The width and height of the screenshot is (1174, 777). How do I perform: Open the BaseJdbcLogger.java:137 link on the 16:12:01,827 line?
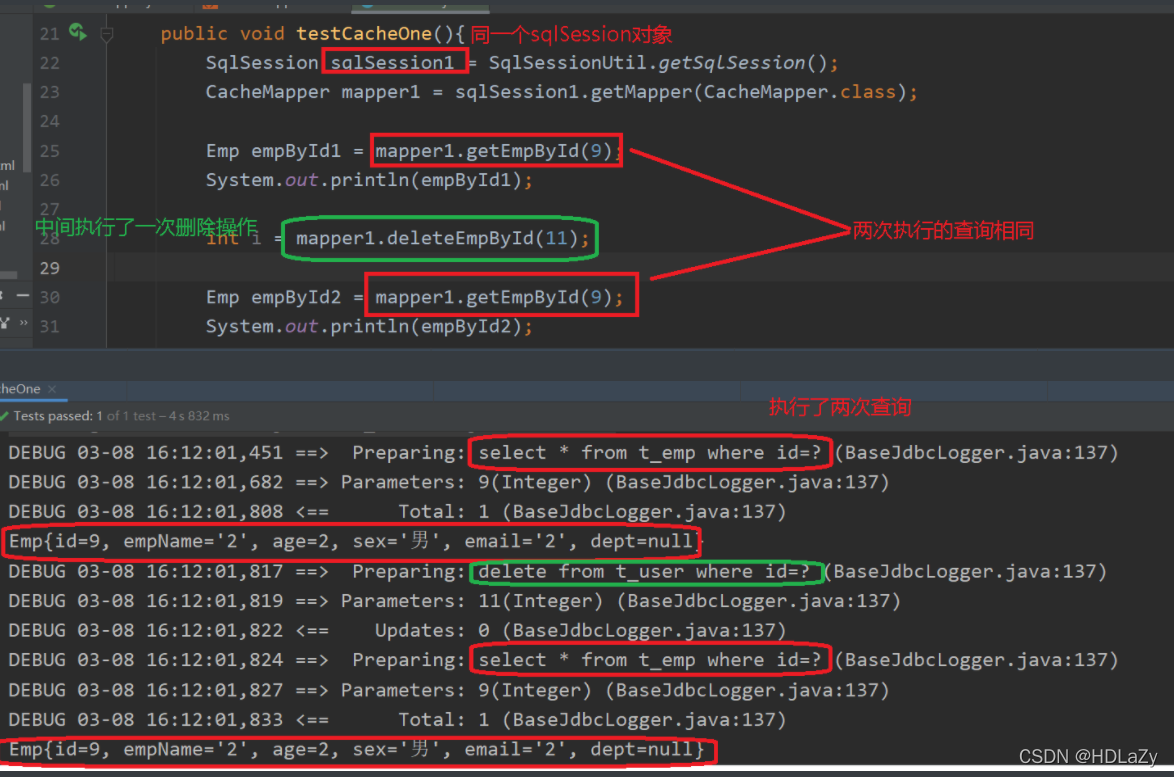click(x=747, y=690)
